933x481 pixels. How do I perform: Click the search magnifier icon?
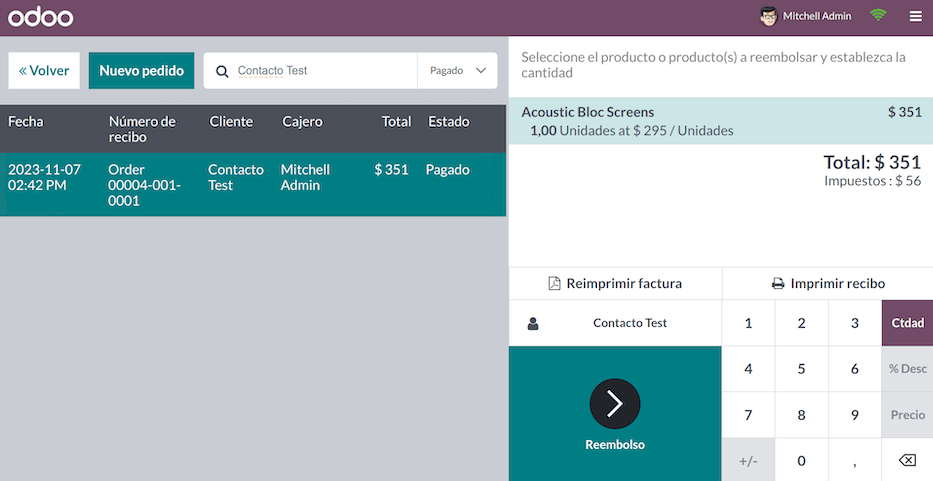(223, 71)
